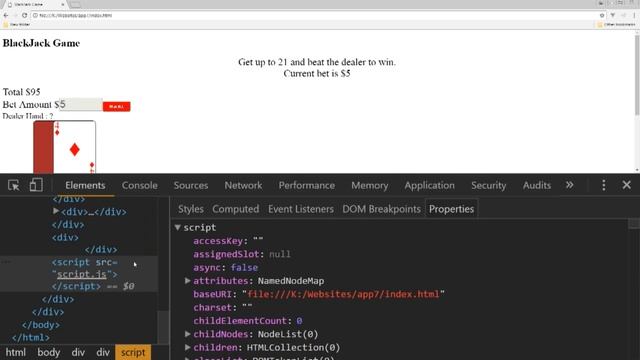
Task: Select html in the breadcrumb bar
Action: (x=16, y=352)
